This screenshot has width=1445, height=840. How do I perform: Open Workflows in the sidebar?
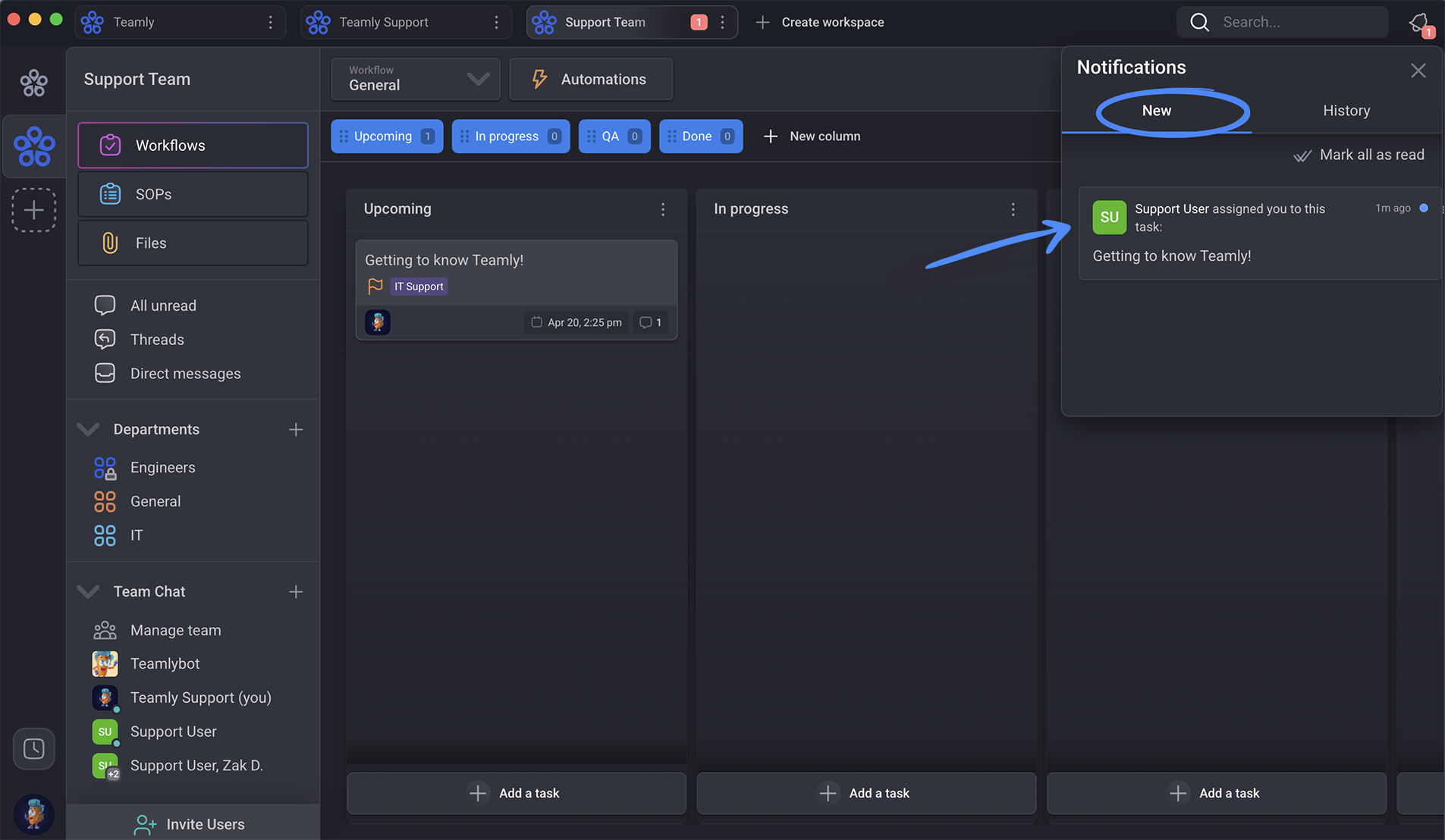193,146
